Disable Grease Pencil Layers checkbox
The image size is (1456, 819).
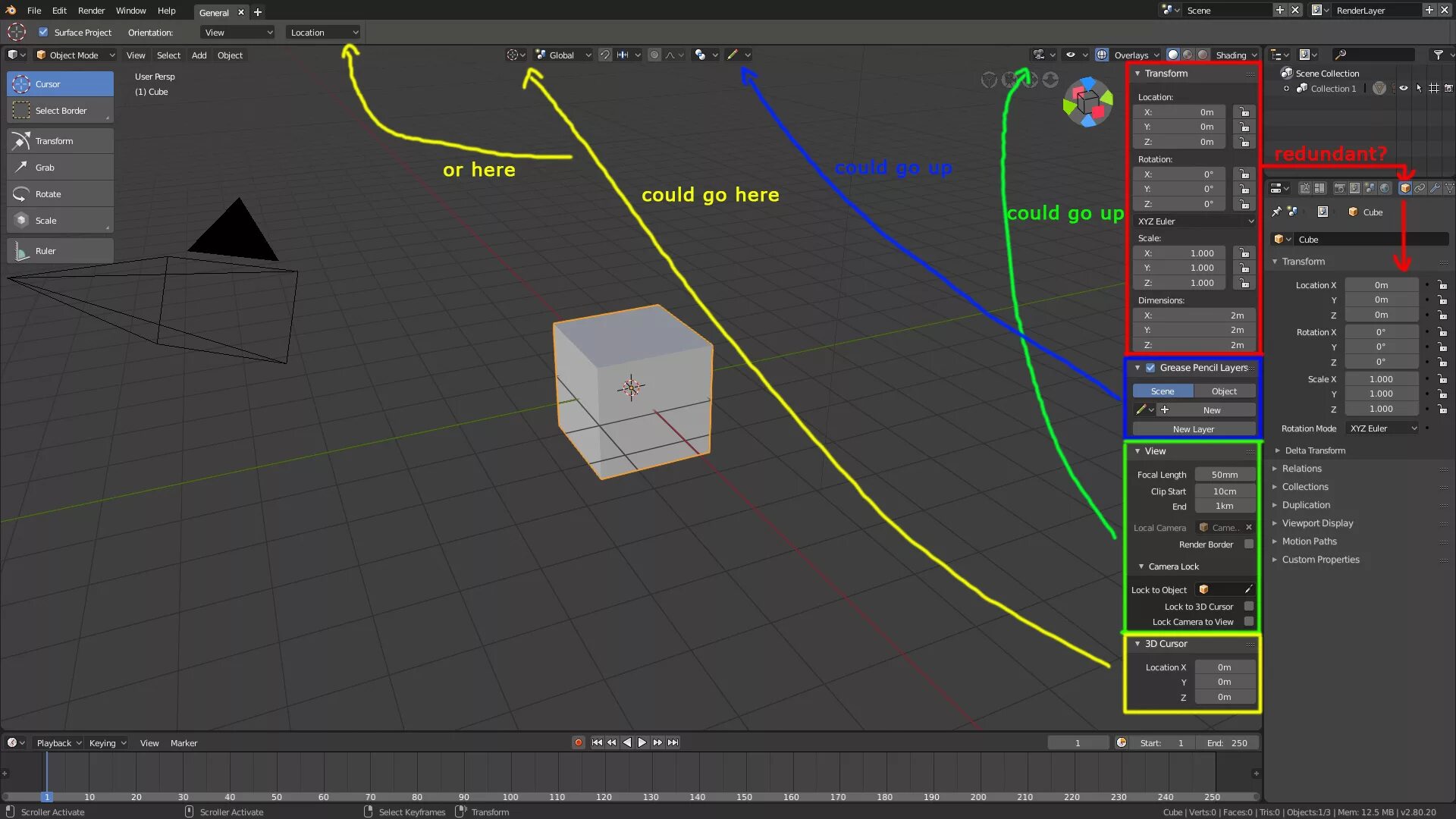(1150, 368)
